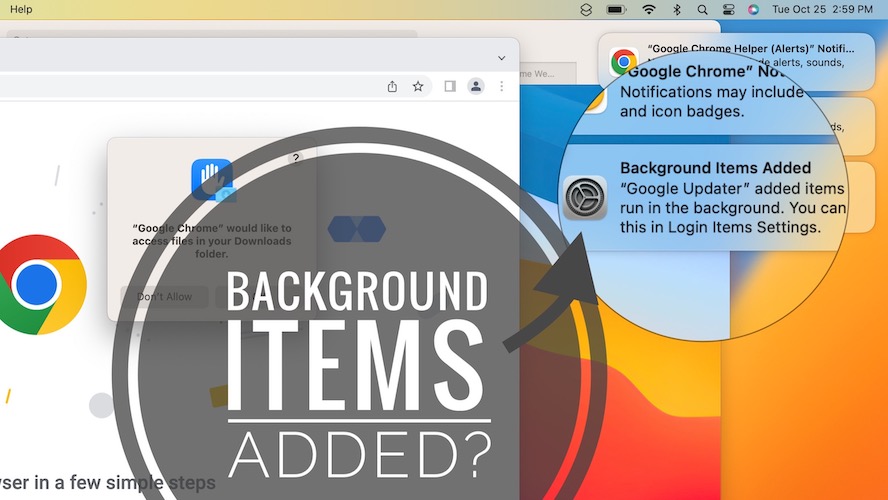Launch Siri from the menu bar
888x500 pixels.
click(753, 9)
